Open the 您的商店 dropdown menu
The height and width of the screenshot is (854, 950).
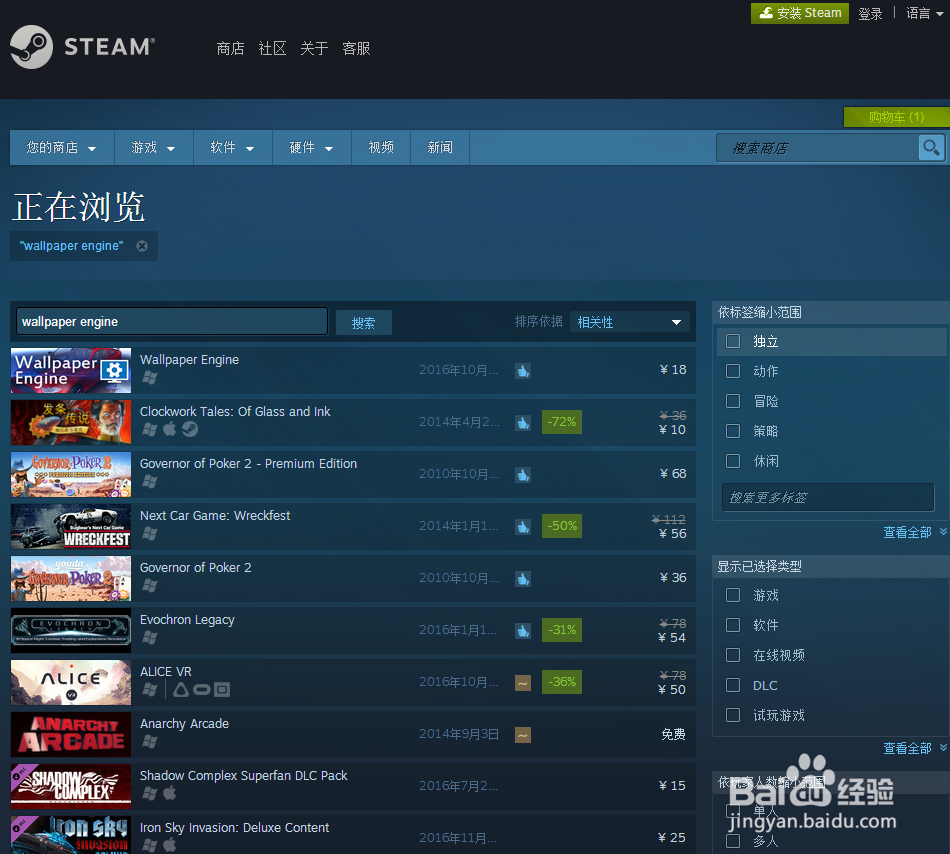point(62,148)
